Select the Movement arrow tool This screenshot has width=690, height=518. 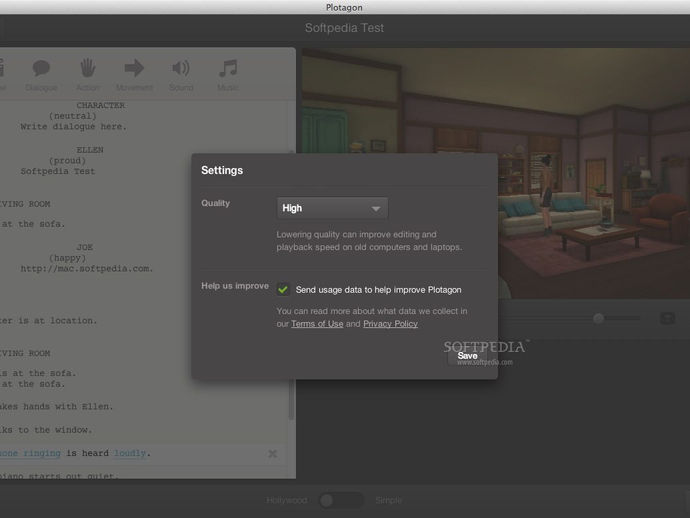click(x=134, y=75)
